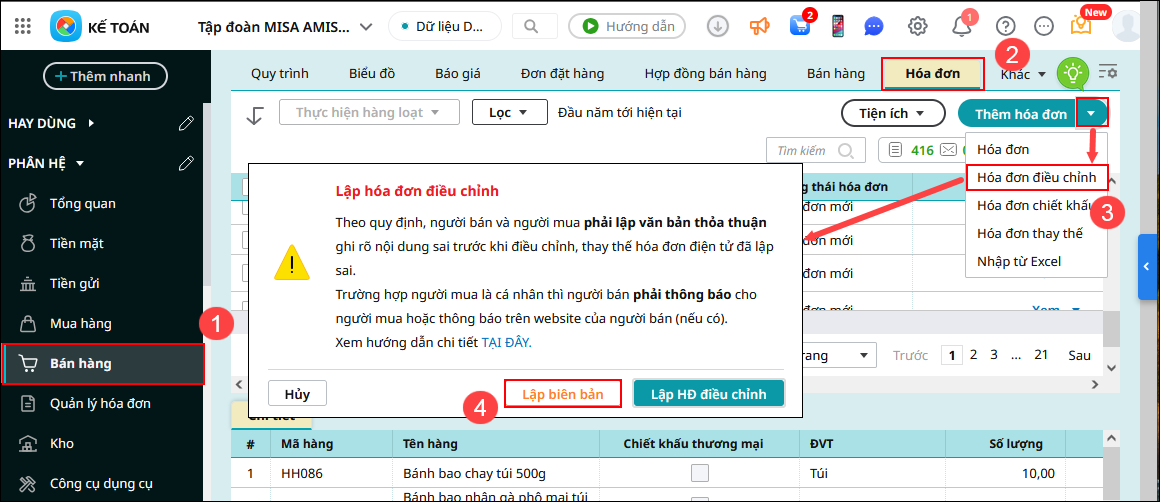Open settings gear icon
The height and width of the screenshot is (502, 1160).
[917, 27]
